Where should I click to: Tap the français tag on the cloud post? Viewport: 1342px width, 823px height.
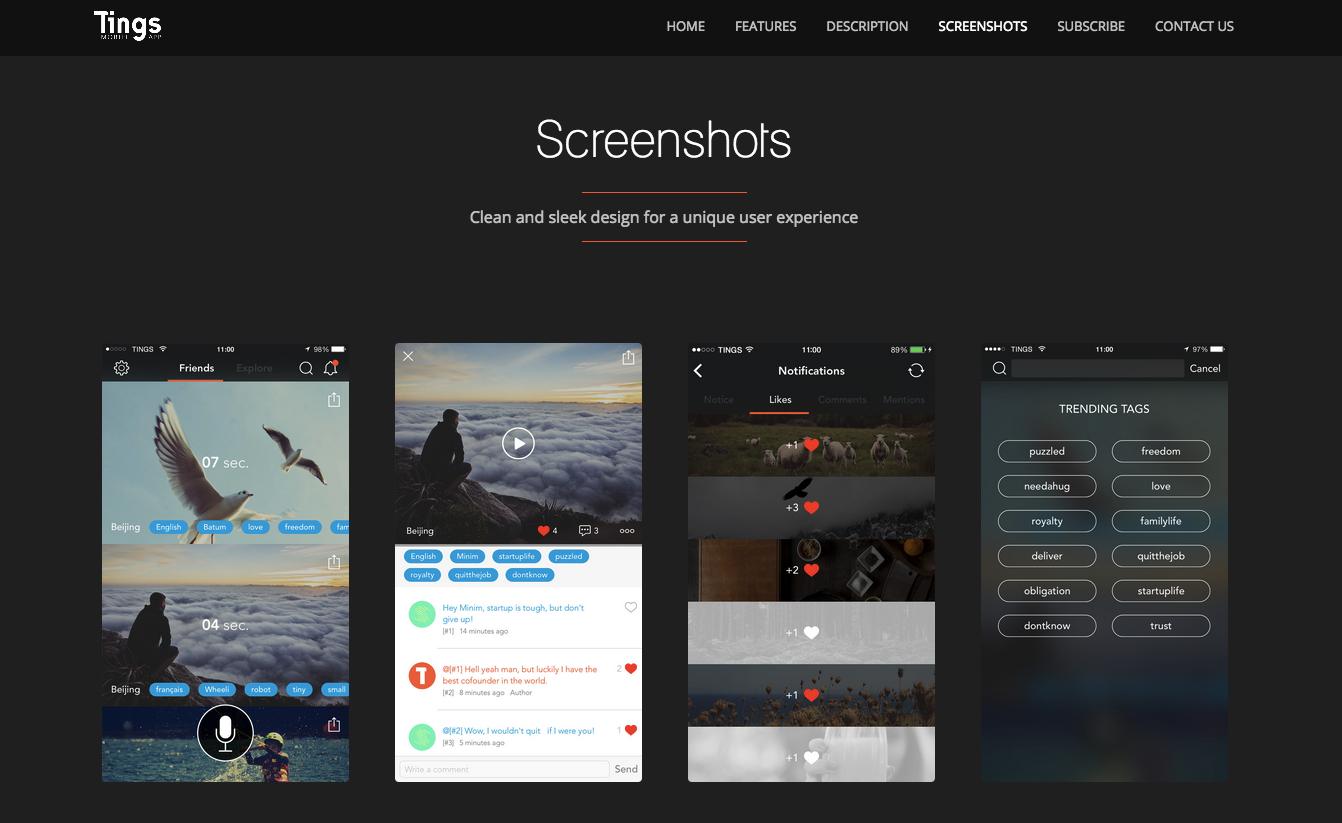click(169, 689)
